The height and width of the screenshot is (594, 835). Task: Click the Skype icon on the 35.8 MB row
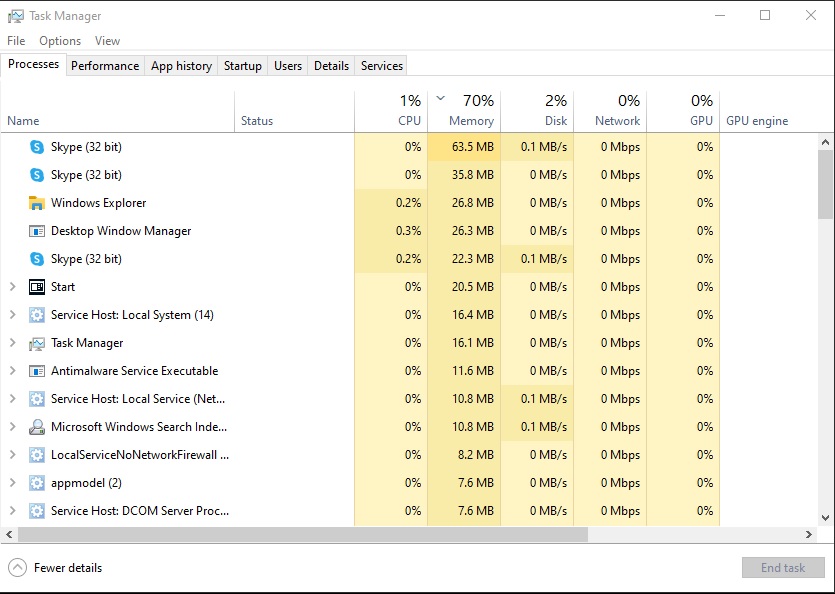tap(37, 175)
